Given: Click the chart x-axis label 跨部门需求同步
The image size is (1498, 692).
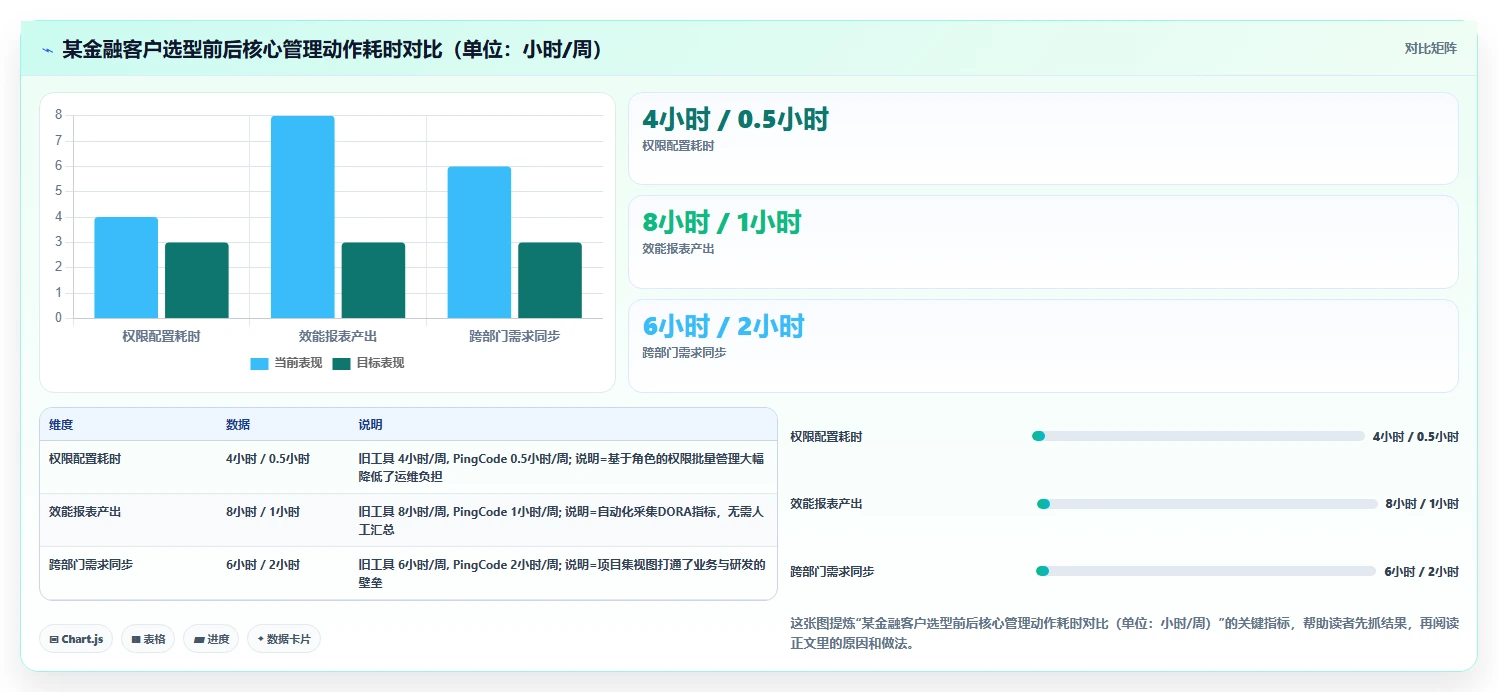Looking at the screenshot, I should [x=515, y=336].
